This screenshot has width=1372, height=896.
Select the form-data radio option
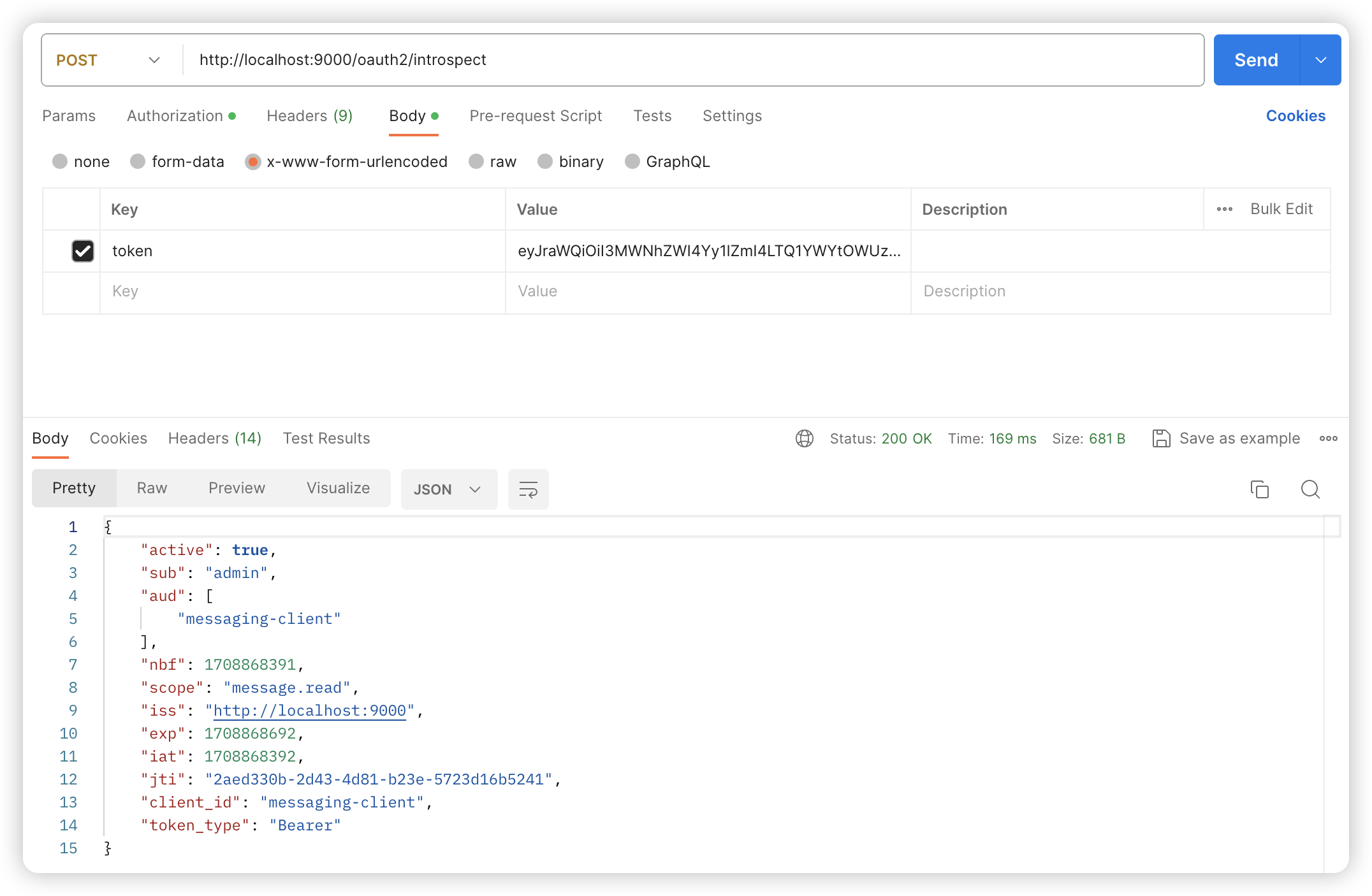tap(138, 162)
